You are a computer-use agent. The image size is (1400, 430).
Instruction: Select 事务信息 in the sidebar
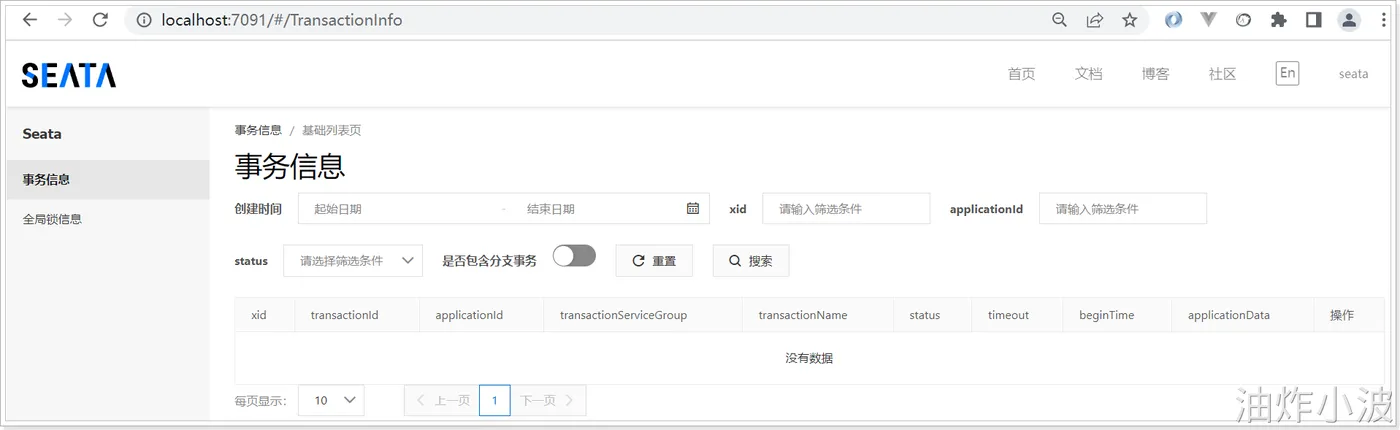coord(107,180)
